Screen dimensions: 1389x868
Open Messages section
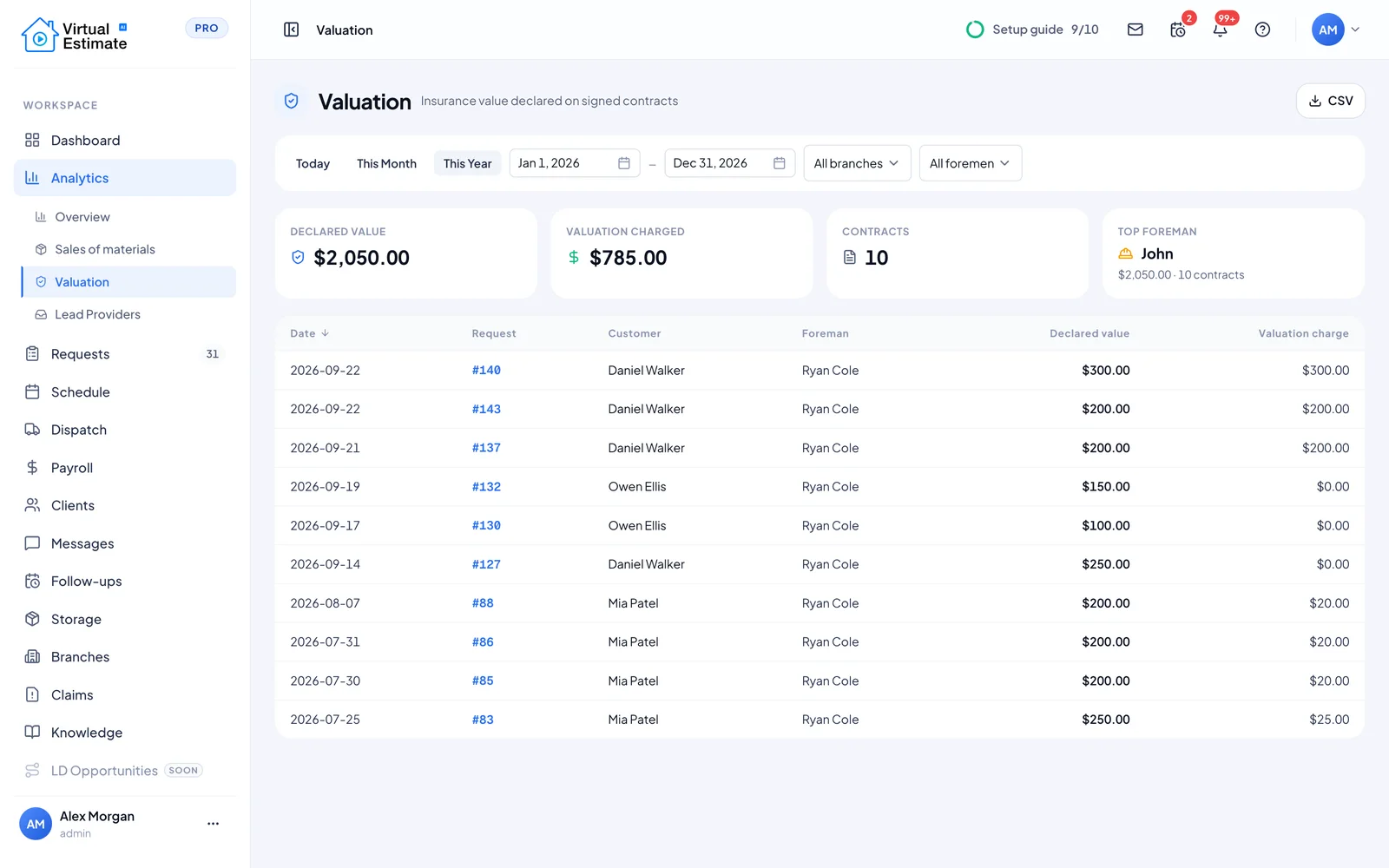point(125,543)
